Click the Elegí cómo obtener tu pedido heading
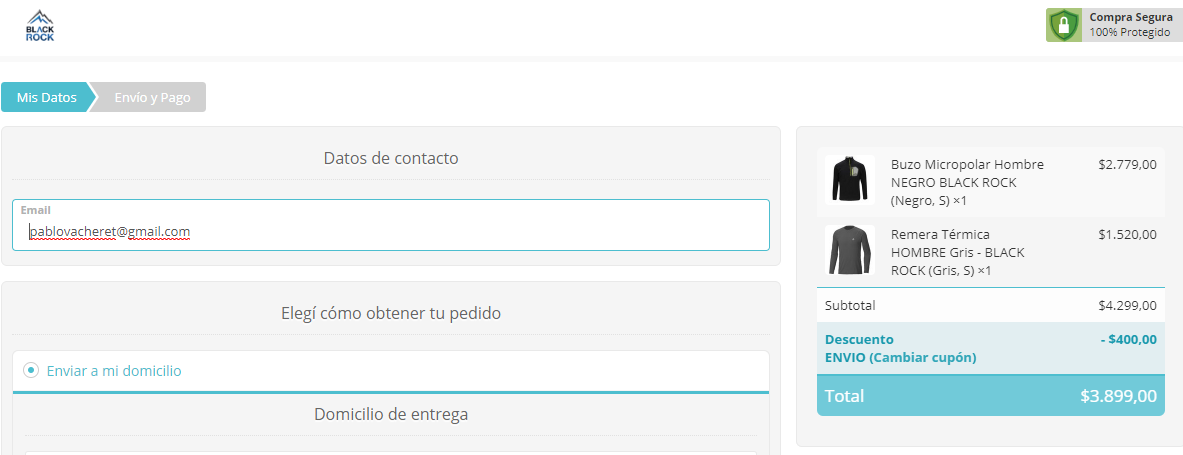 click(391, 313)
